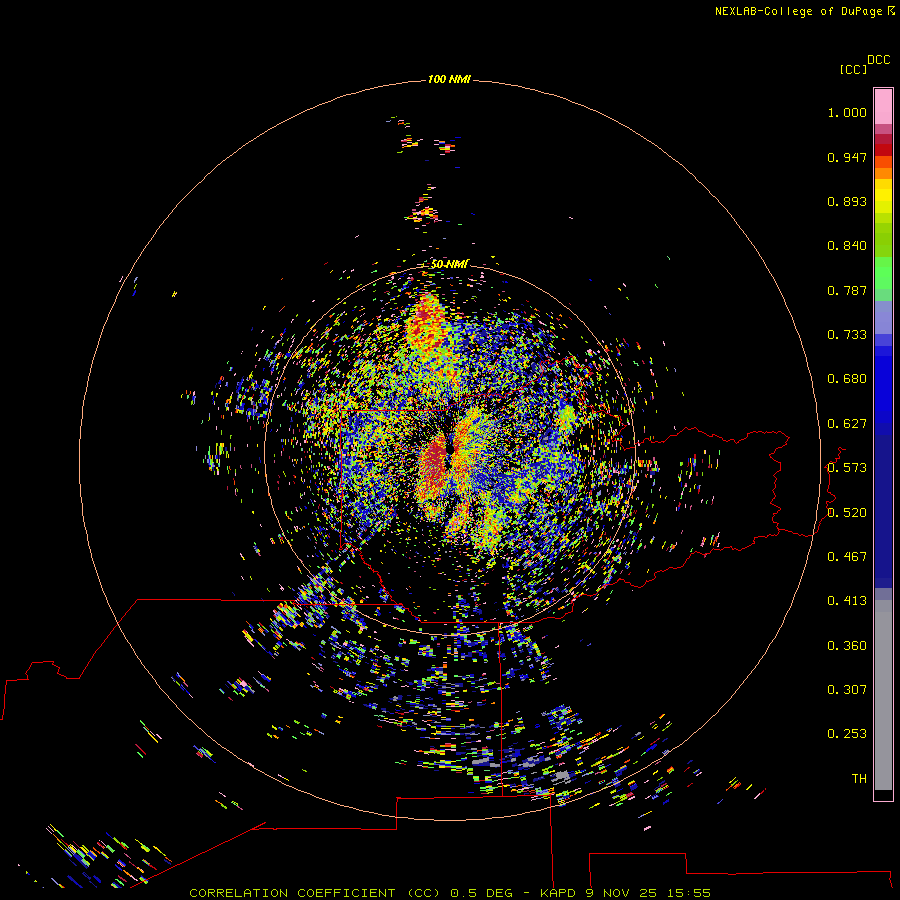Click the DCC label above the color bar
Viewport: 900px width, 900px height.
click(x=879, y=60)
